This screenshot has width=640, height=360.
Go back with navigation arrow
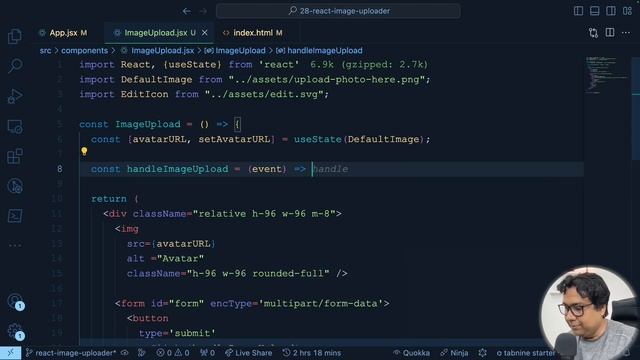[x=187, y=11]
